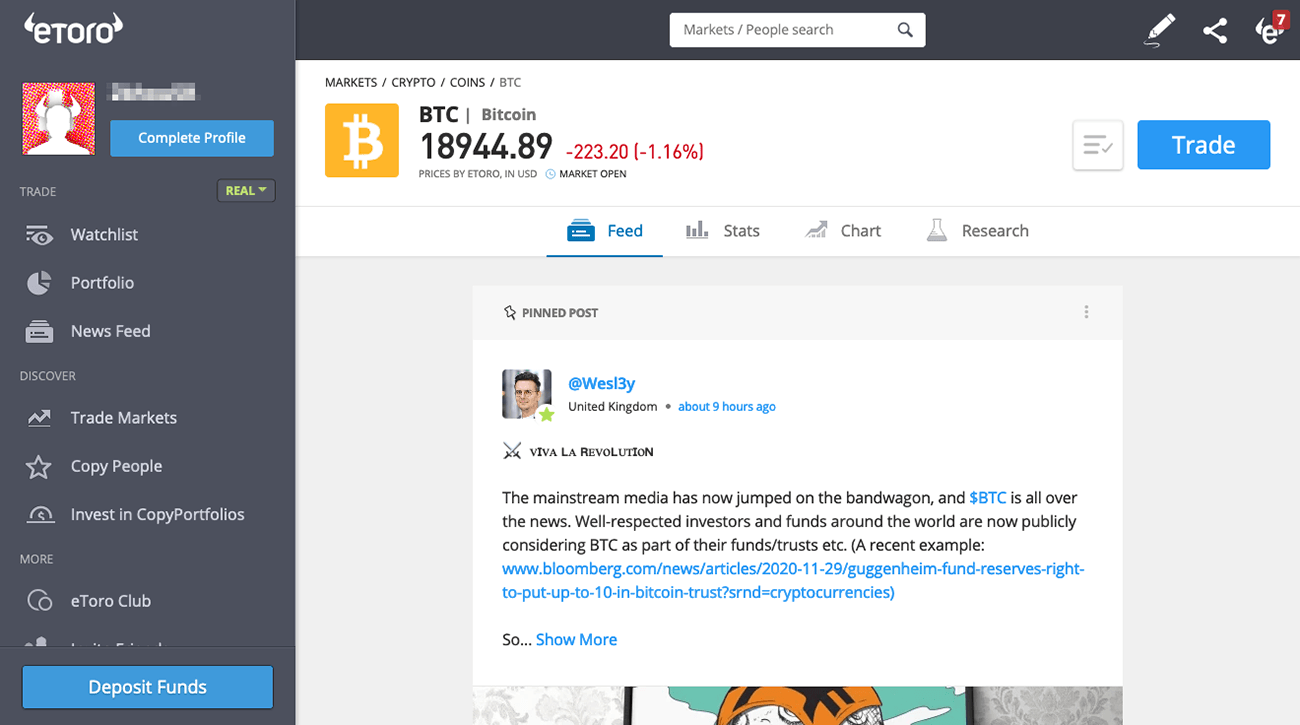This screenshot has width=1300, height=725.
Task: Click the Copy People star icon
Action: pos(39,466)
